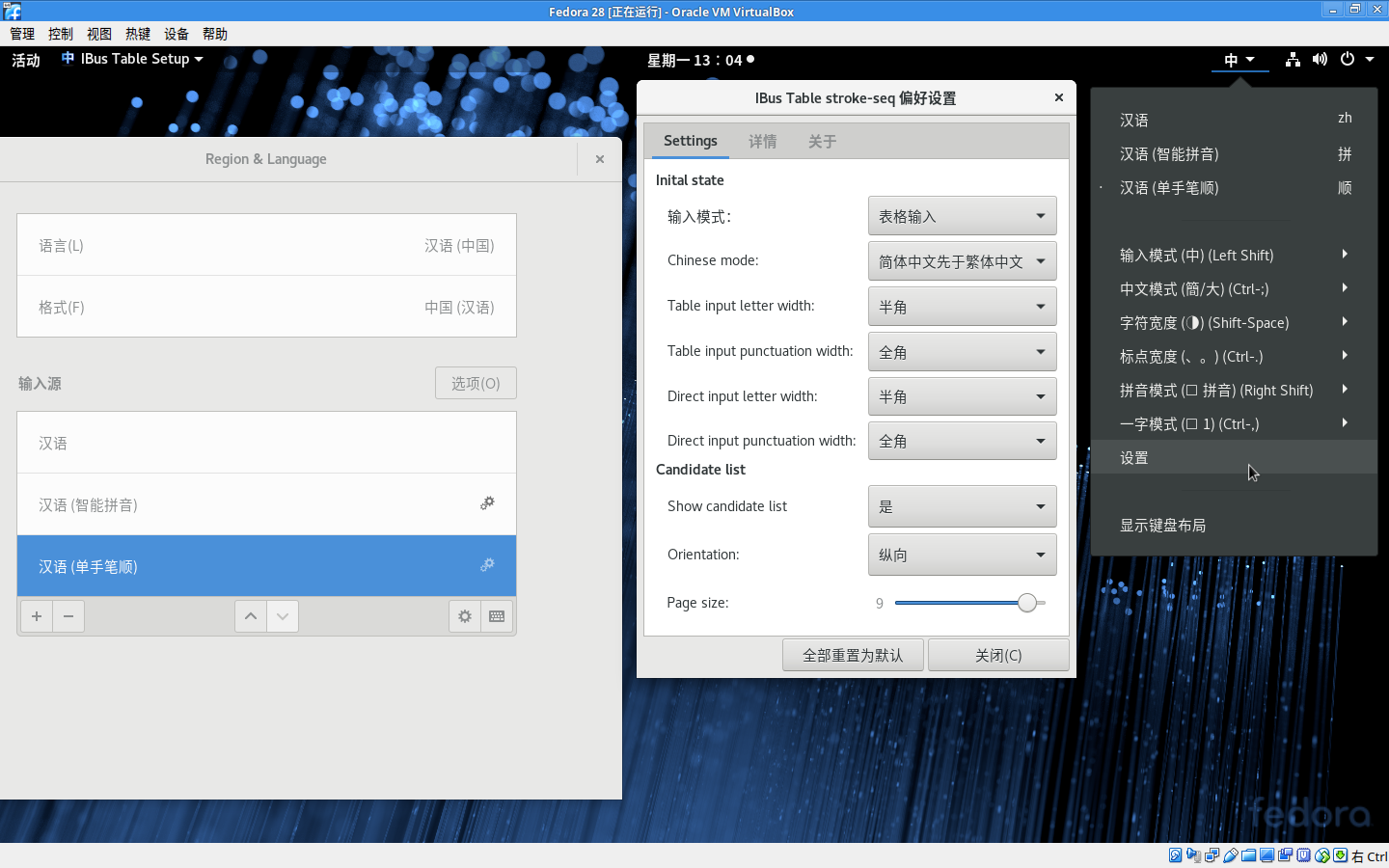
Task: Click VirtualBox CPU features indicator
Action: [x=1303, y=855]
